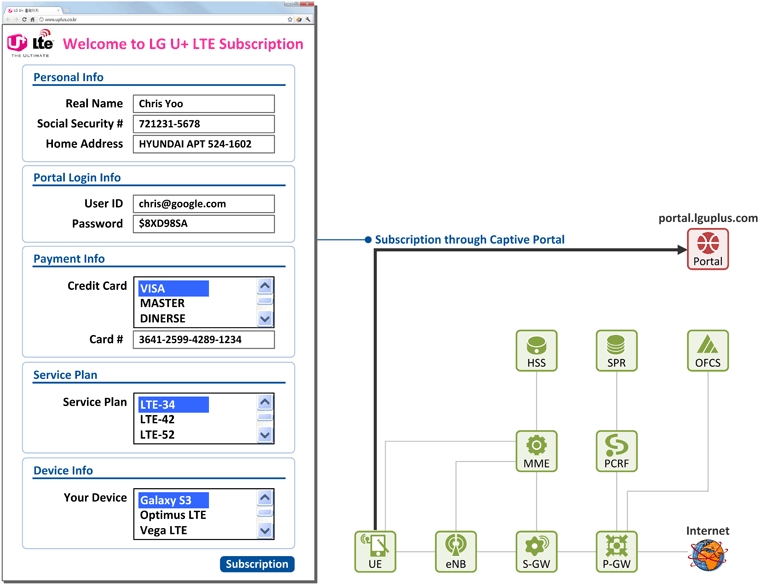Select the PCRF node icon
Viewport: 760px width, 585px height.
coord(617,451)
